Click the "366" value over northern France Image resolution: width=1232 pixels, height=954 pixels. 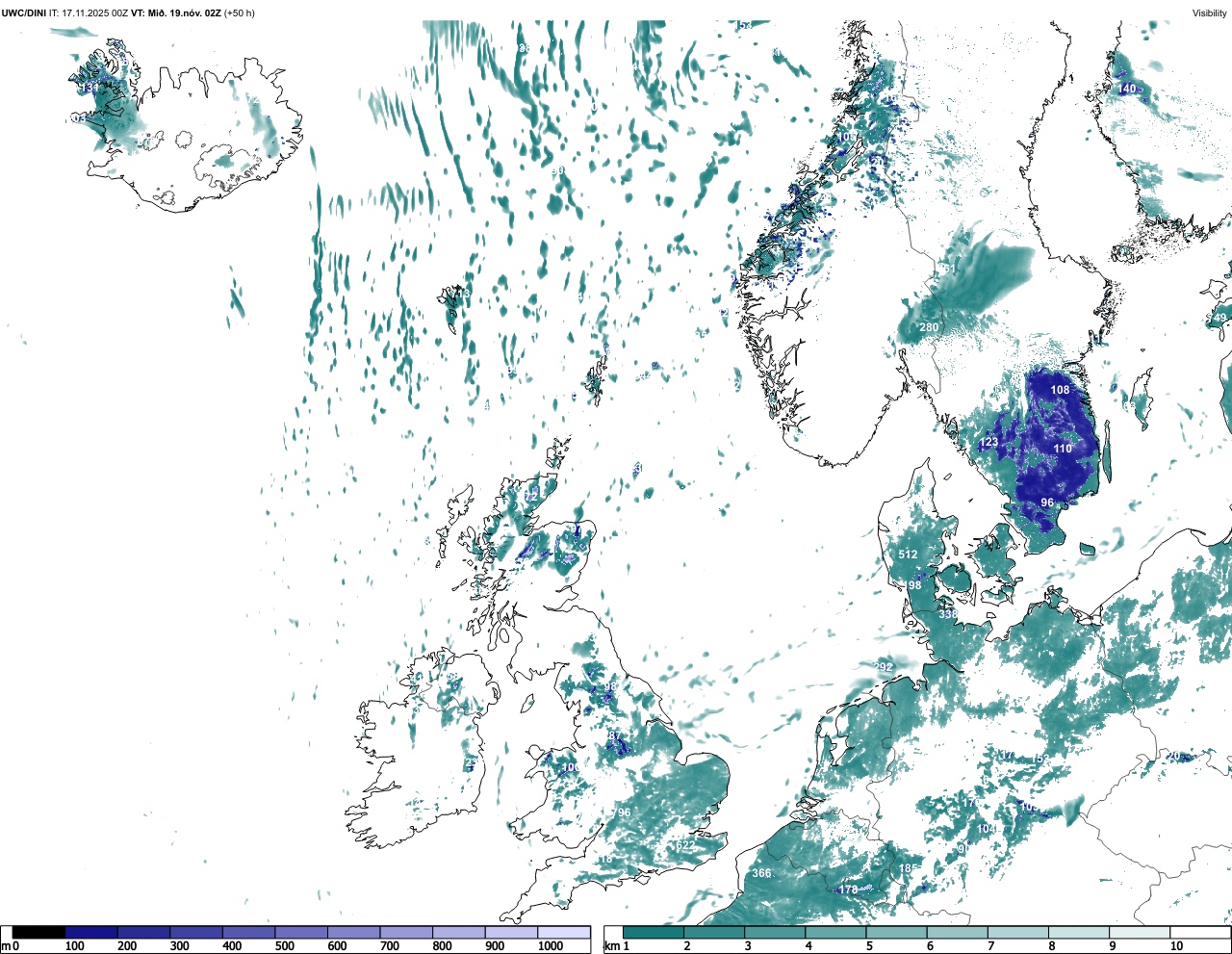(761, 873)
